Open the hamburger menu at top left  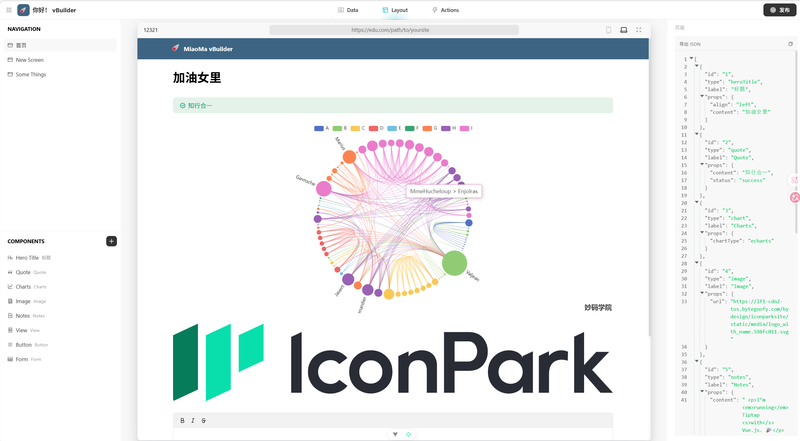9,10
